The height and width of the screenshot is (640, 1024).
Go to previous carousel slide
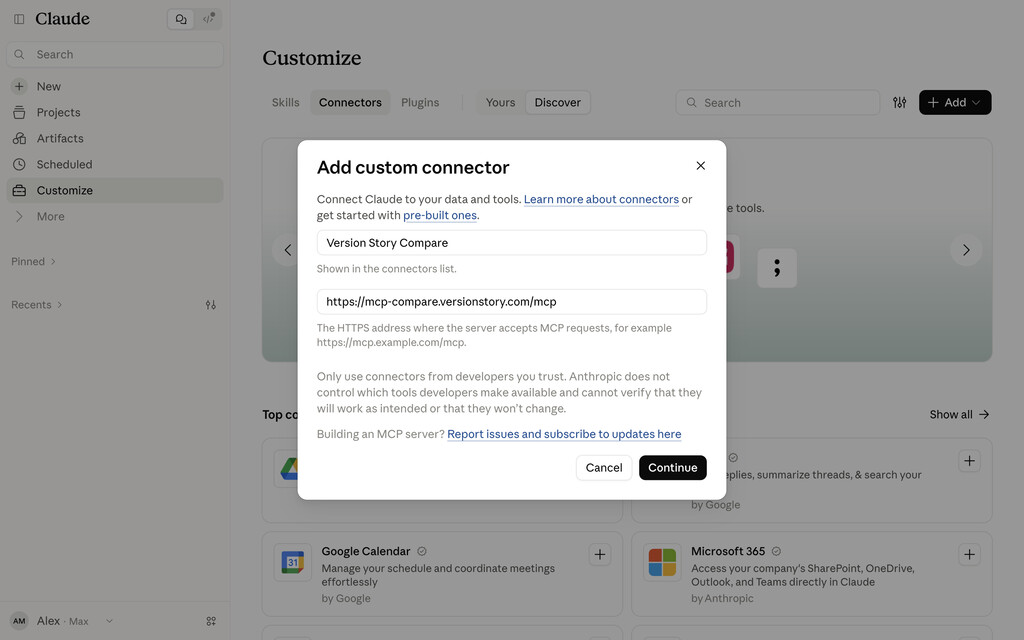(x=287, y=250)
